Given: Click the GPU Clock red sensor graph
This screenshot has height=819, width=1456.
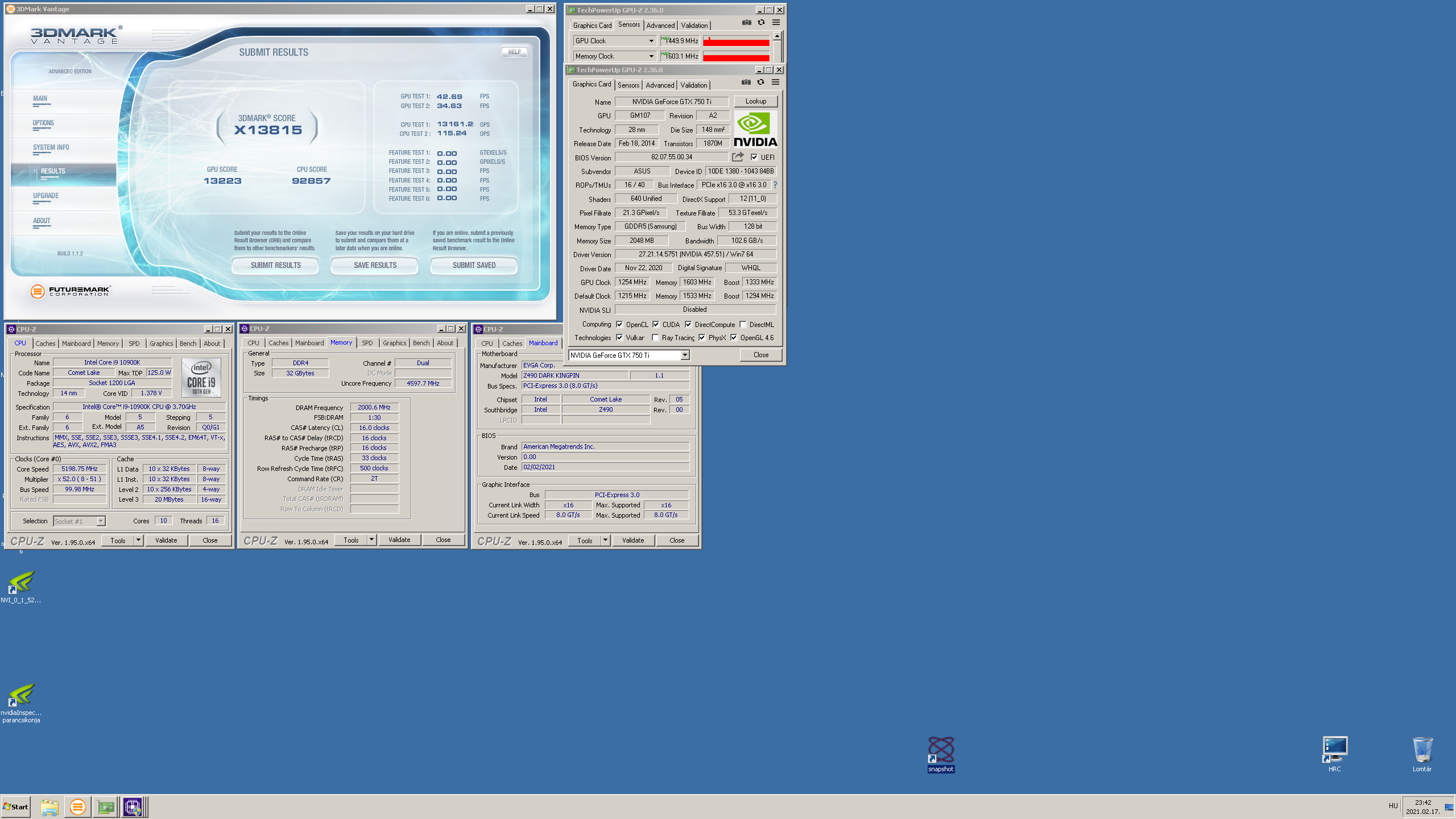Looking at the screenshot, I should point(736,41).
